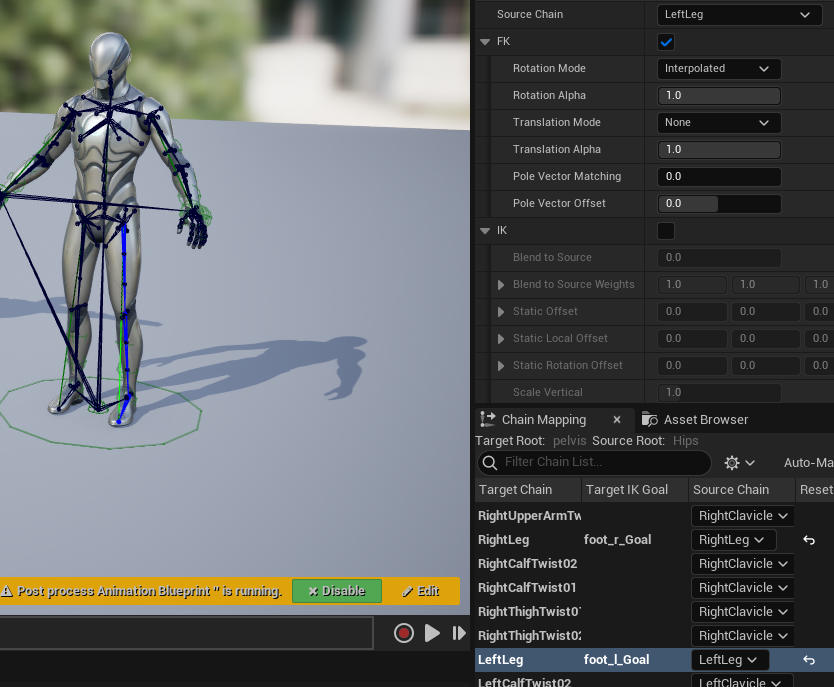The image size is (834, 687).
Task: Click the Scale Vertical value field
Action: (x=719, y=392)
